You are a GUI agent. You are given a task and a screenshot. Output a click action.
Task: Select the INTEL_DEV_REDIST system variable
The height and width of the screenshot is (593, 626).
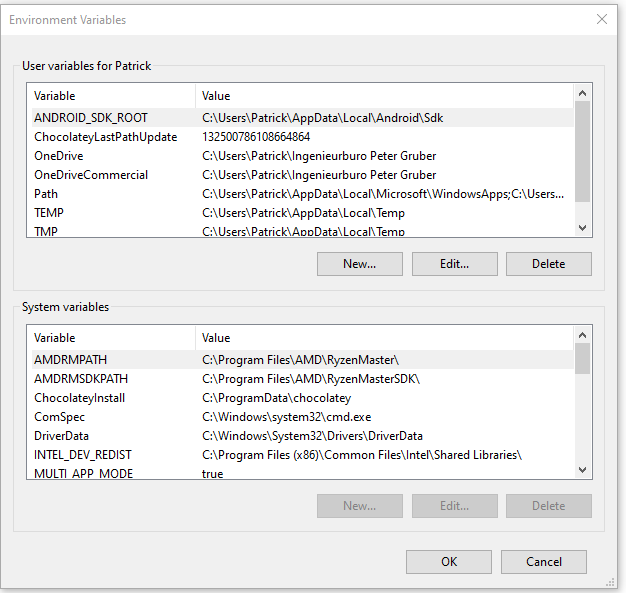[303, 455]
